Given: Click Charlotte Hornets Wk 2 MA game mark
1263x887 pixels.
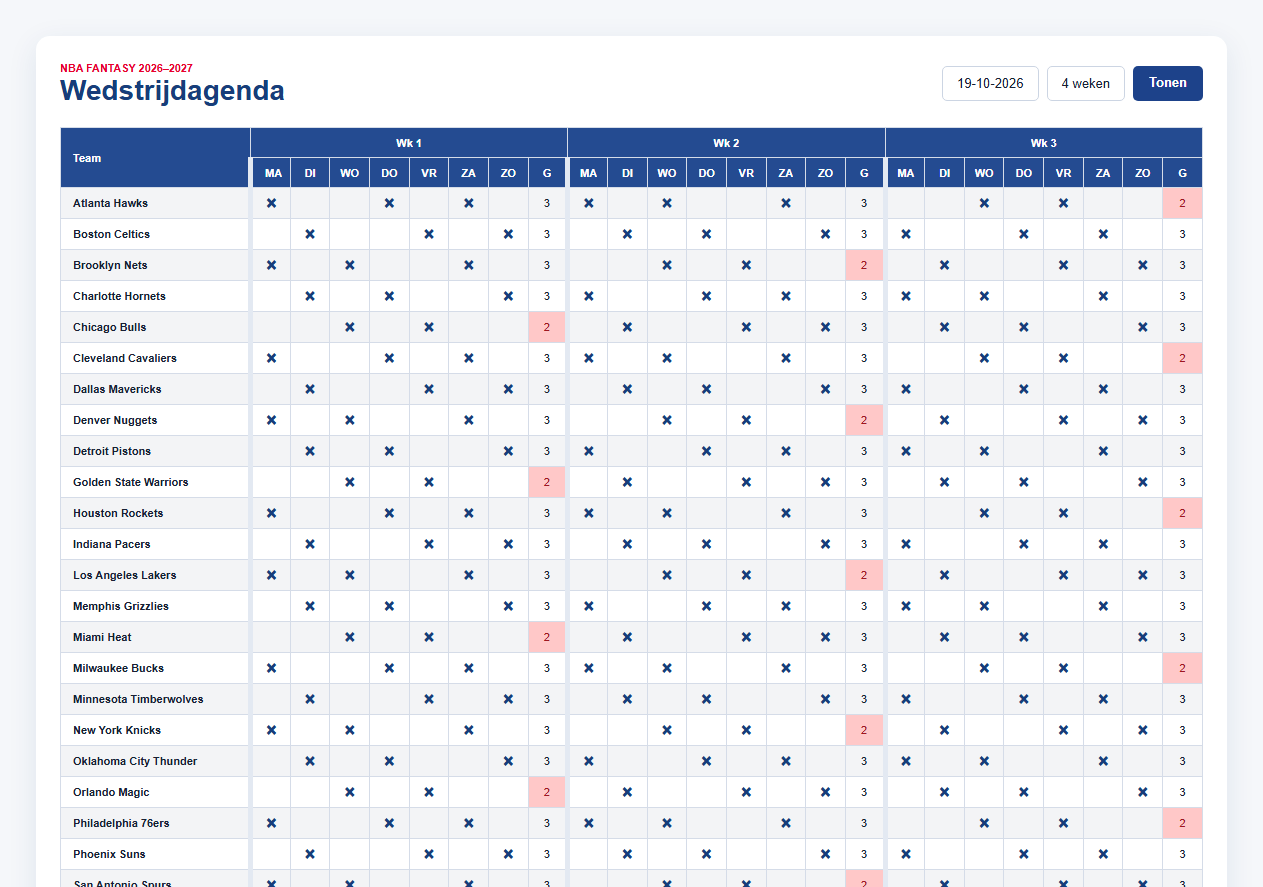Looking at the screenshot, I should 588,296.
